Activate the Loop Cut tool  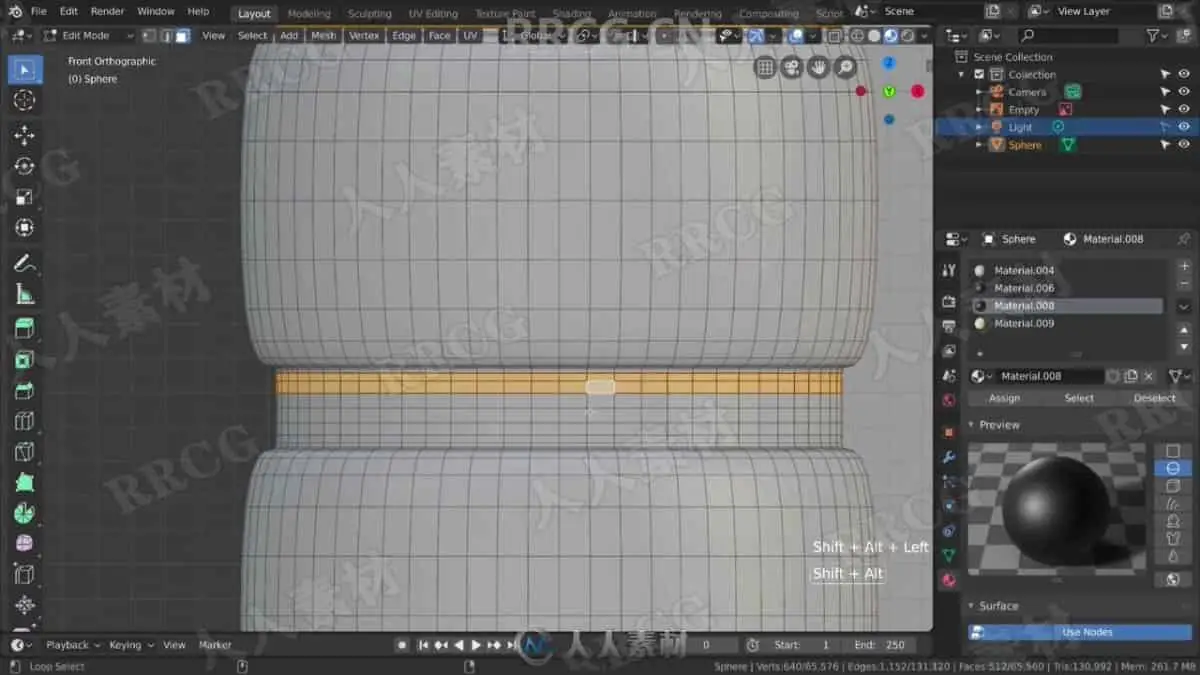click(25, 421)
